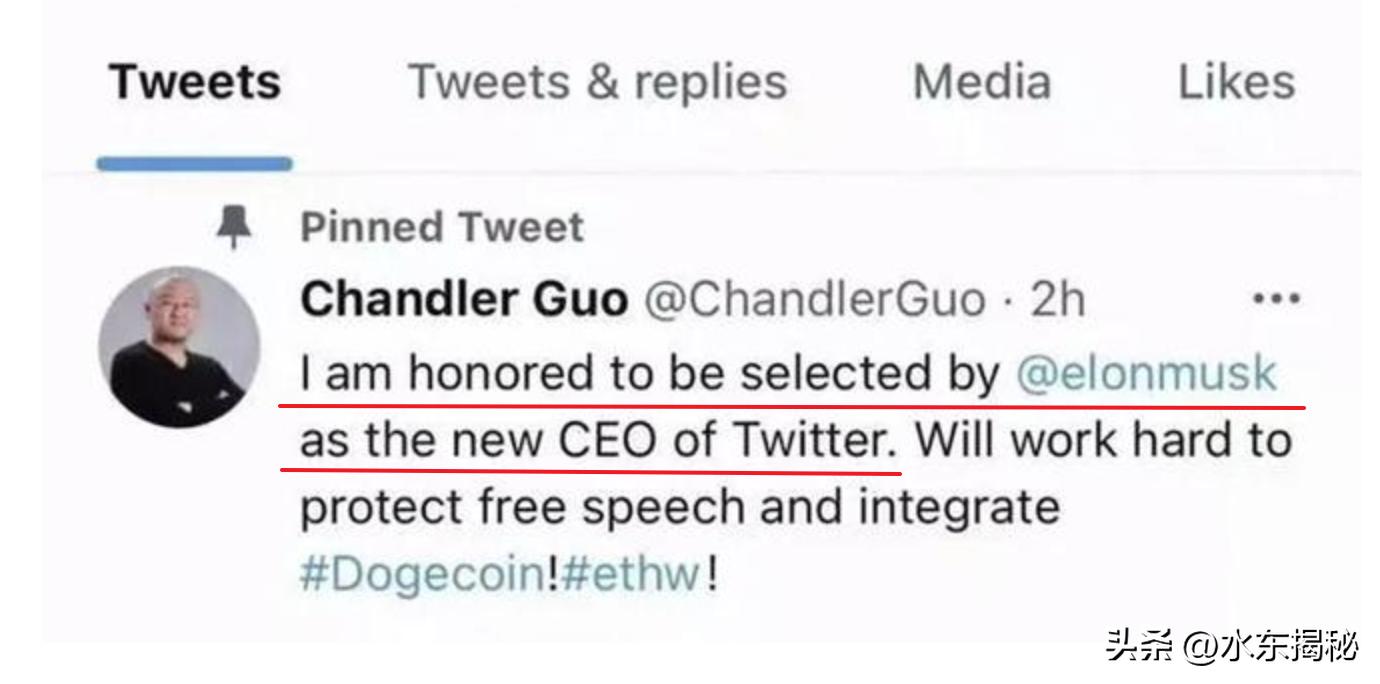Click the blue active tab indicator bar

(x=195, y=163)
